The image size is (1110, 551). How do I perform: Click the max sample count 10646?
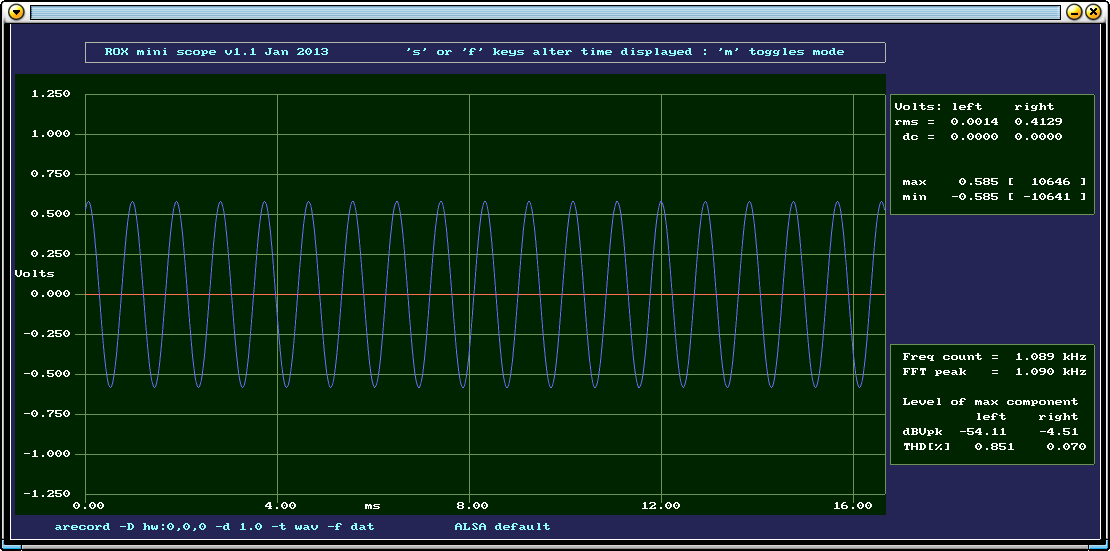coord(1050,182)
